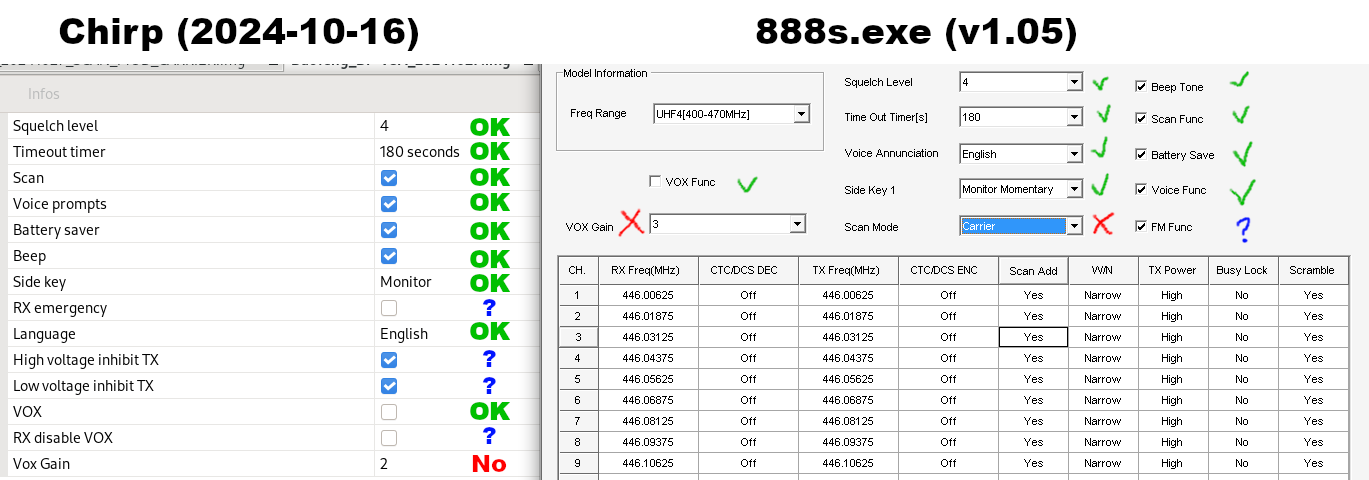Expand Side Key 1 dropdown

pos(1075,189)
